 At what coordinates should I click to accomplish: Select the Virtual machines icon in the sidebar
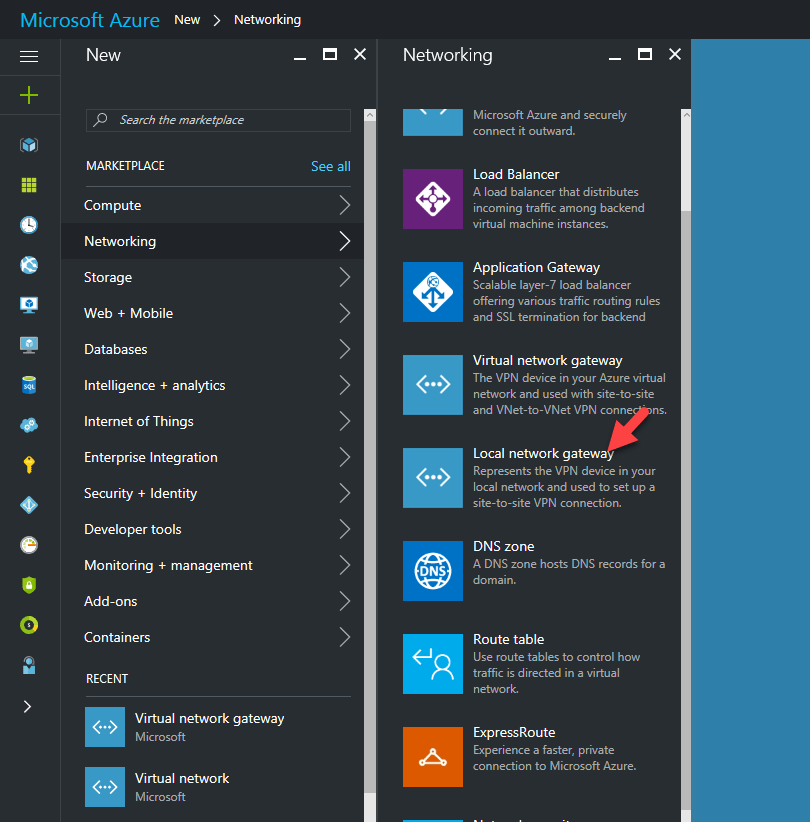tap(28, 305)
